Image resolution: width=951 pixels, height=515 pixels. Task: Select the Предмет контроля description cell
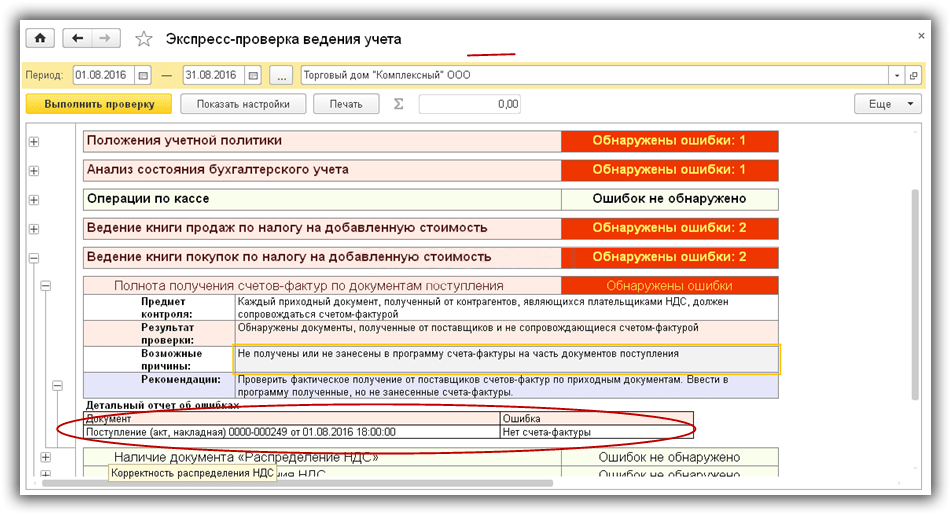tap(506, 308)
